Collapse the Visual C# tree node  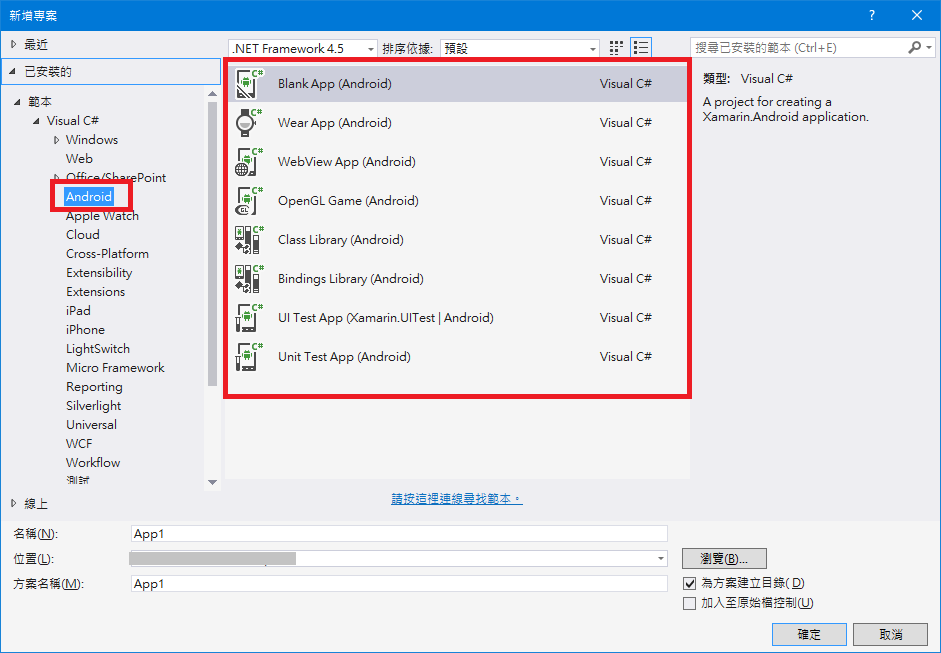click(36, 121)
